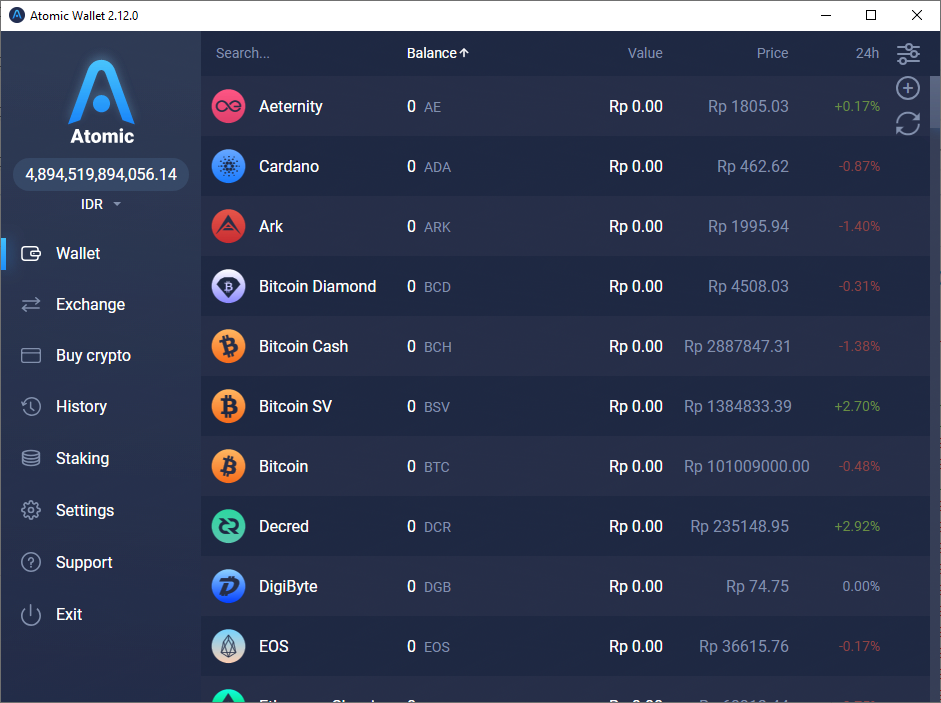
Task: Select the DigiByte name text
Action: (288, 587)
